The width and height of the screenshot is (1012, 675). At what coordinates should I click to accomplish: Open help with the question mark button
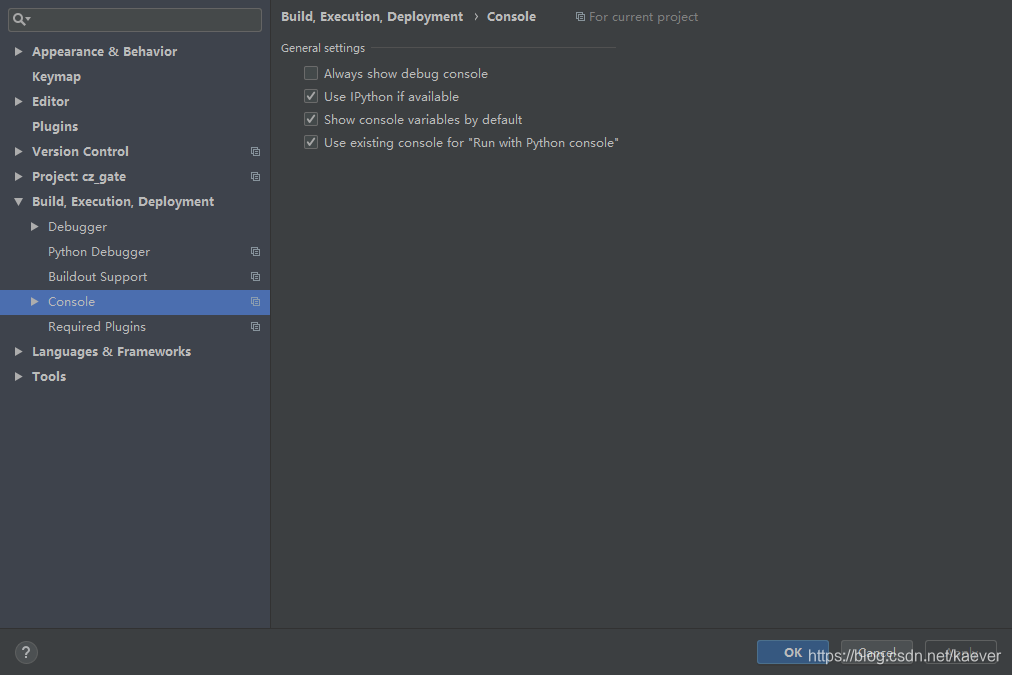click(x=26, y=652)
